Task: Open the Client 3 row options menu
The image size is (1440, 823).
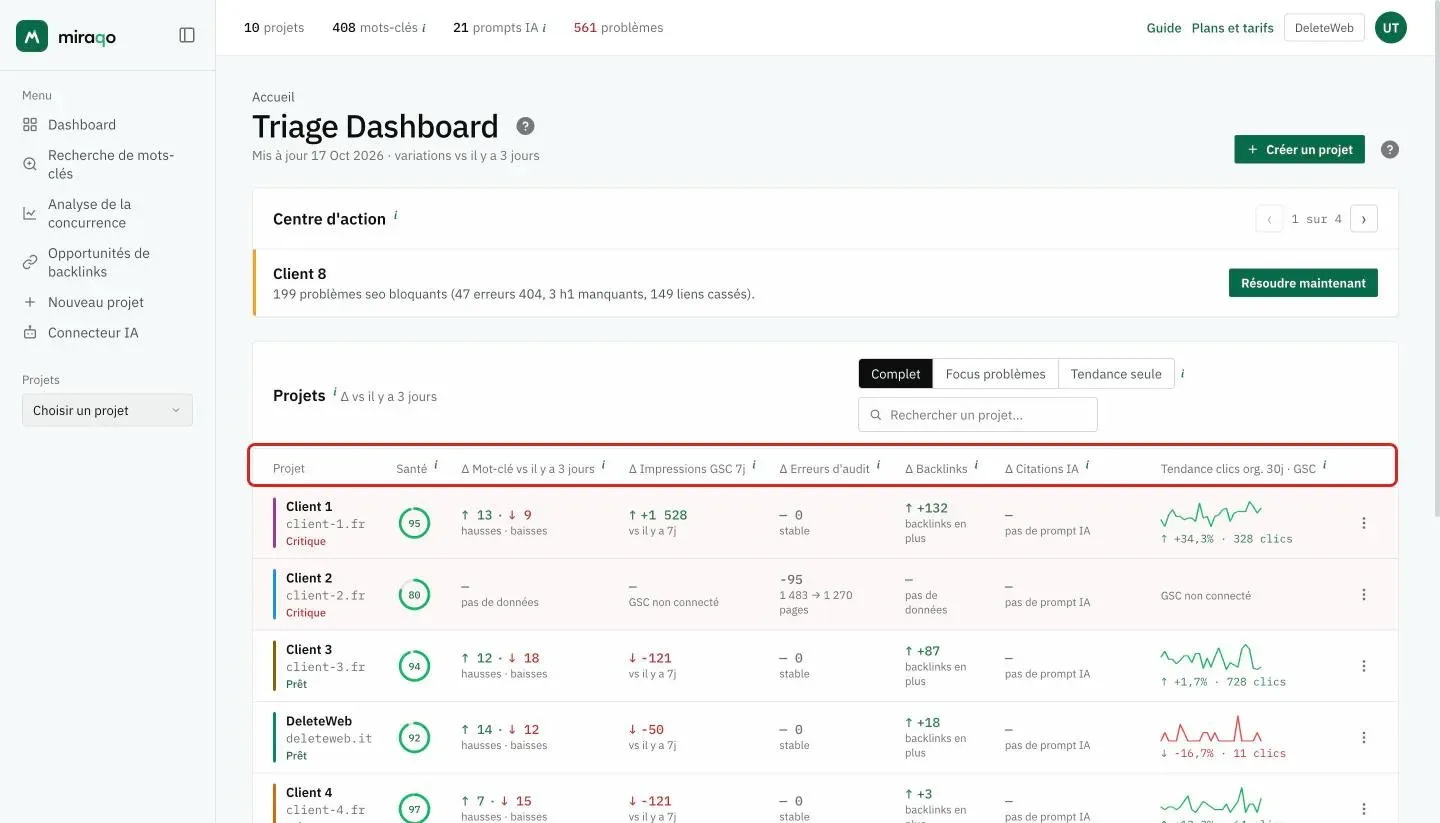Action: pos(1364,666)
